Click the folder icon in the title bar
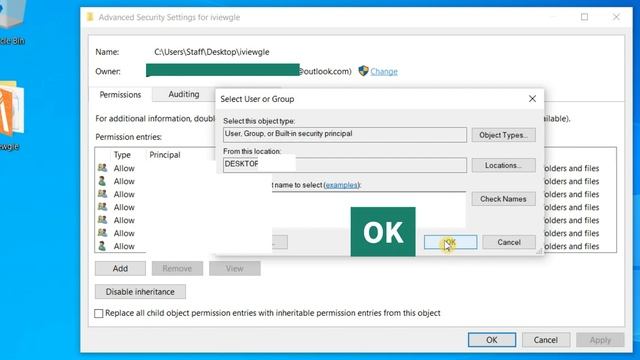 tap(90, 17)
